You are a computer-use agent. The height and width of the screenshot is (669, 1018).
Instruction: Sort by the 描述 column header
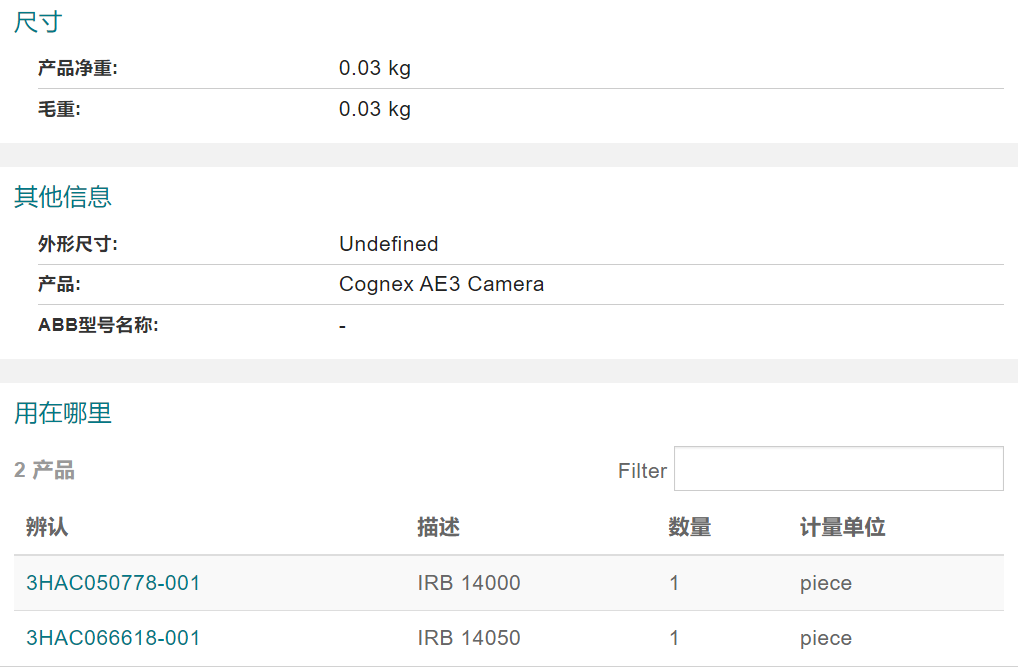pyautogui.click(x=438, y=527)
